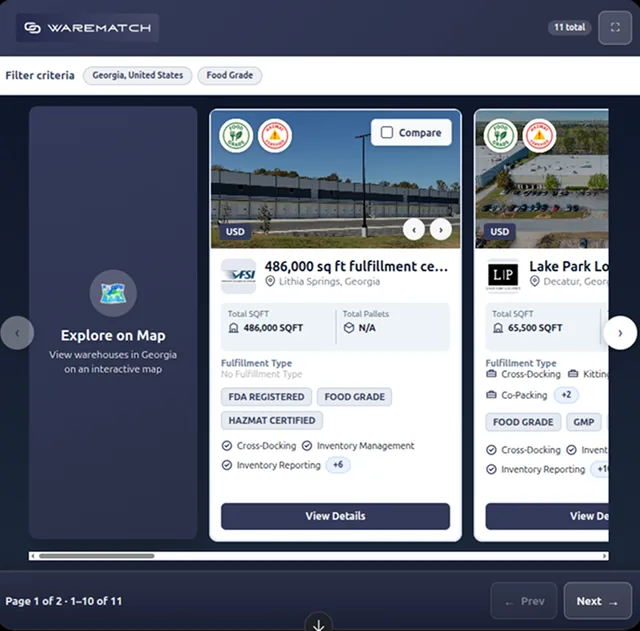Click the disabled Prev page button
Image resolution: width=640 pixels, height=631 pixels.
point(524,601)
